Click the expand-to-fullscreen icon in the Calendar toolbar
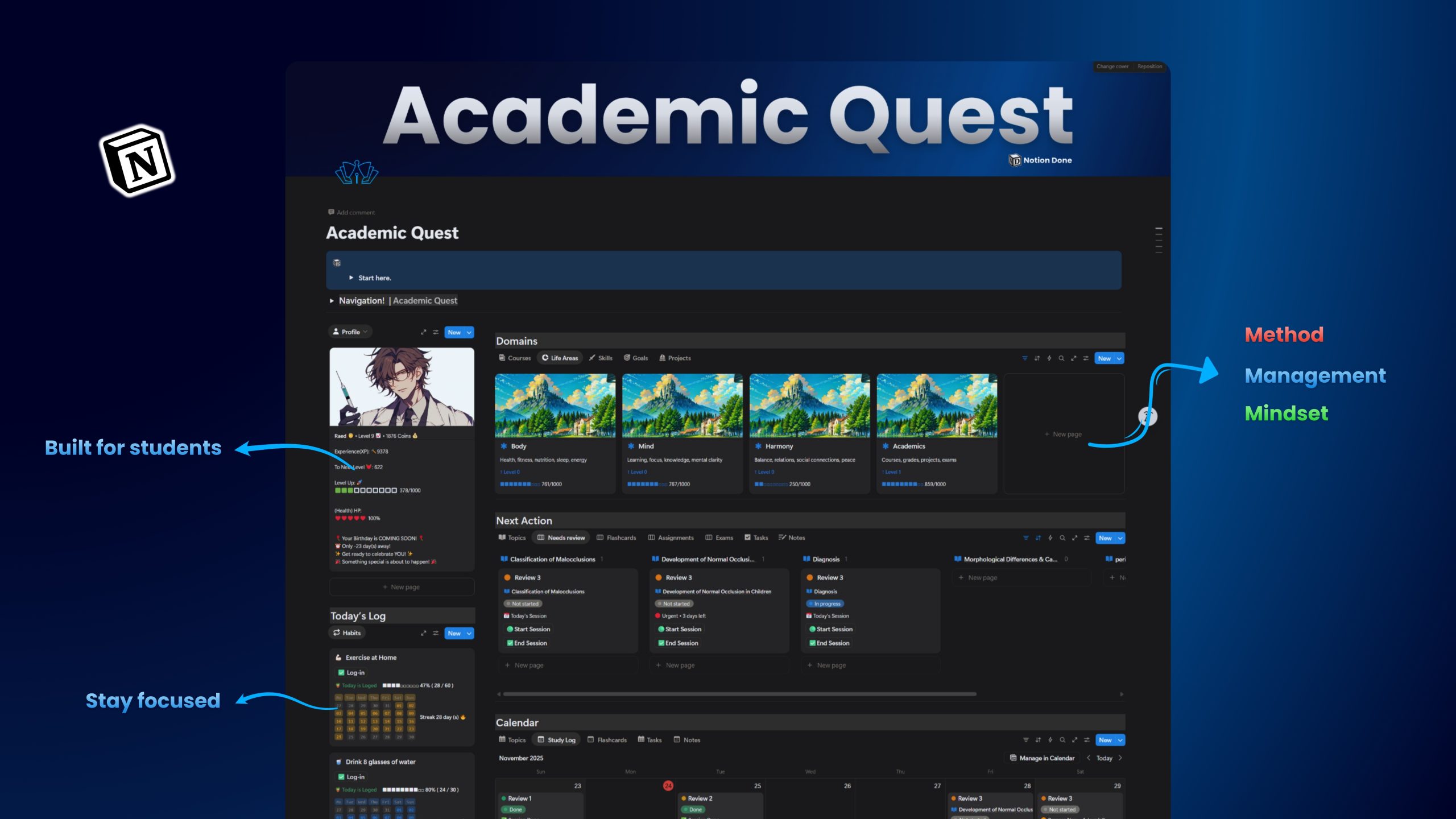1456x819 pixels. click(x=1074, y=740)
